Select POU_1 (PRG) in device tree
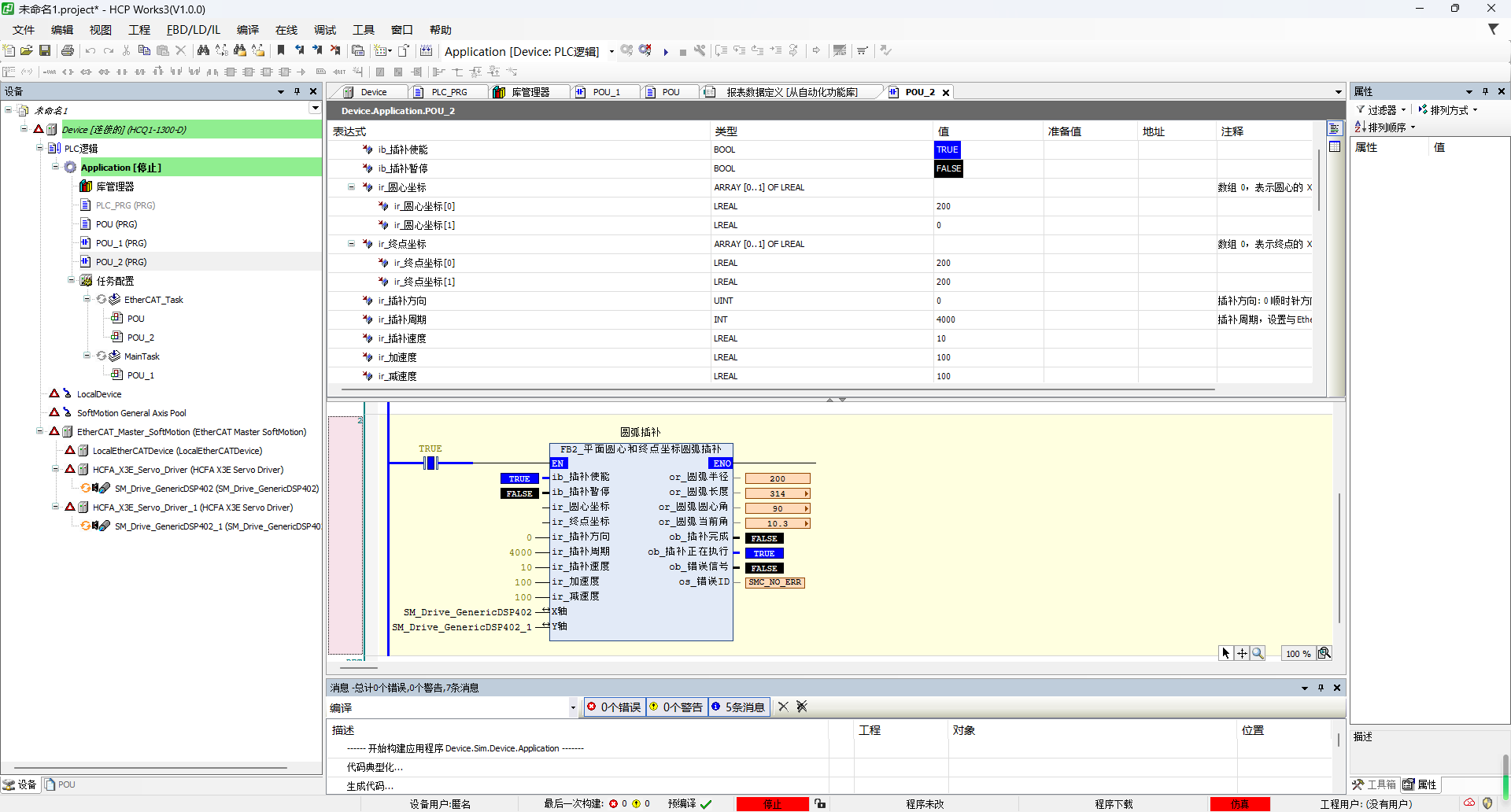 (x=121, y=243)
